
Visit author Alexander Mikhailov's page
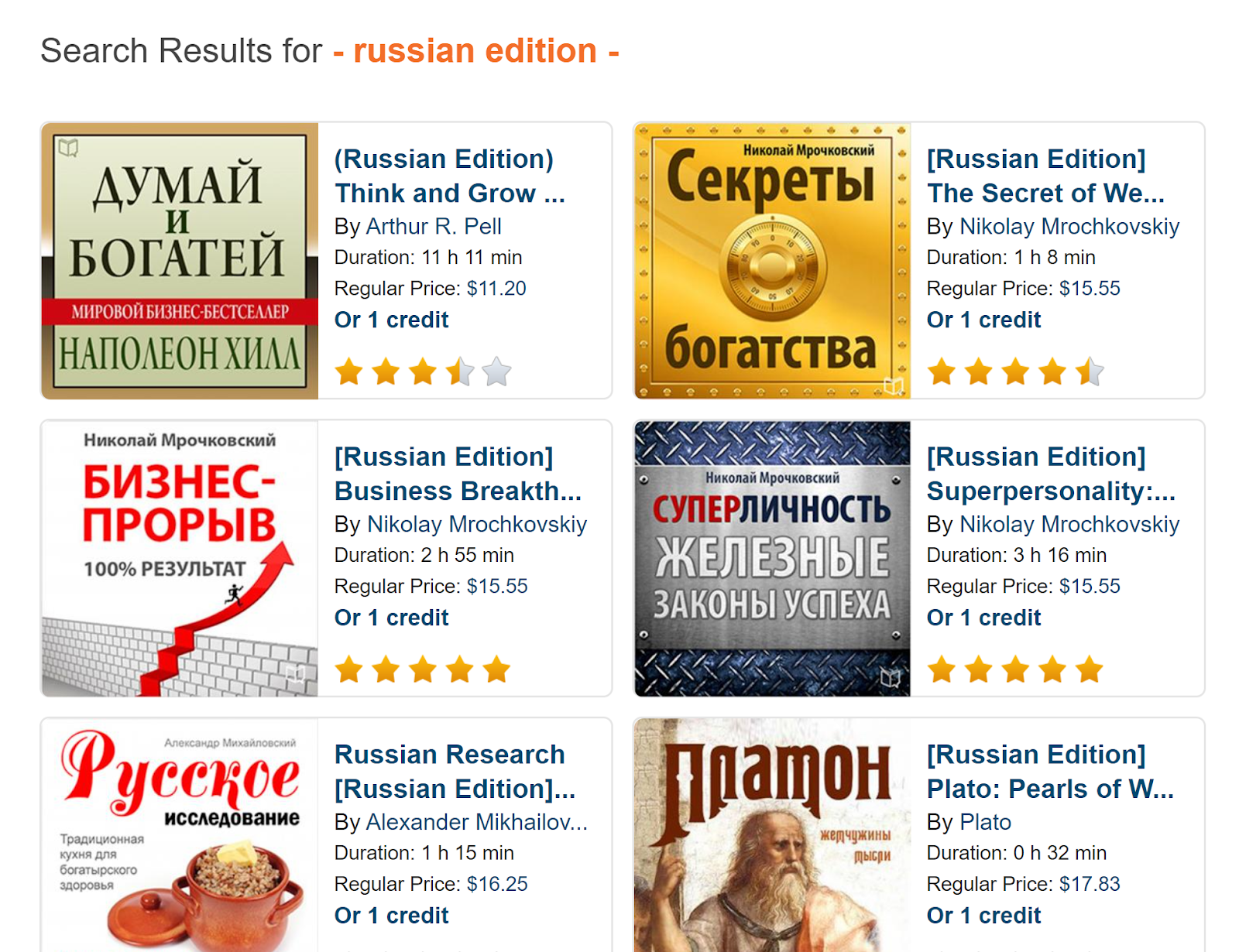(x=476, y=822)
